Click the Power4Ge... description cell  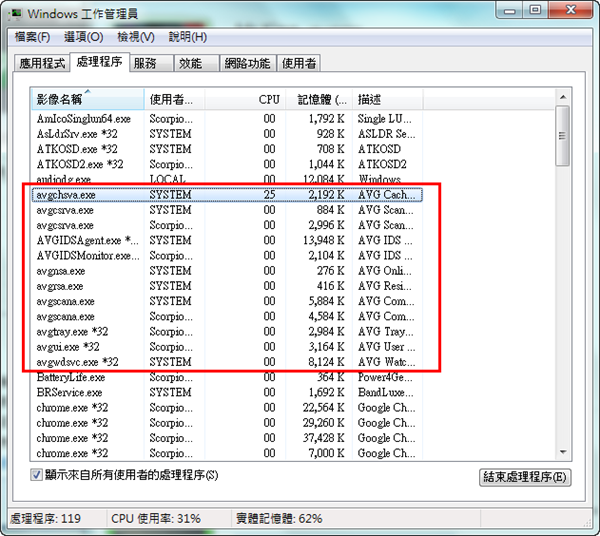pos(385,377)
